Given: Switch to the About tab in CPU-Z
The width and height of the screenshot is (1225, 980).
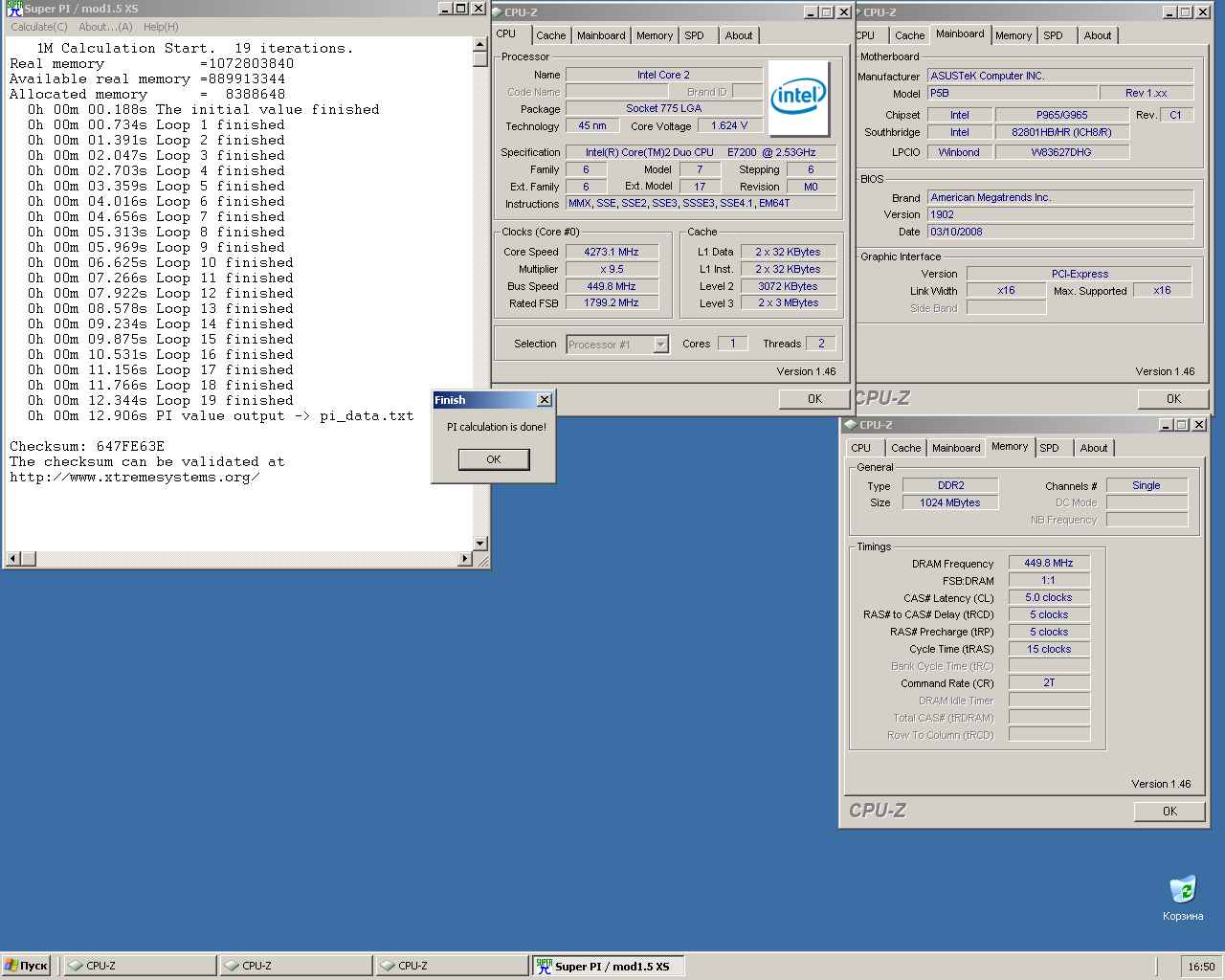Looking at the screenshot, I should point(739,35).
